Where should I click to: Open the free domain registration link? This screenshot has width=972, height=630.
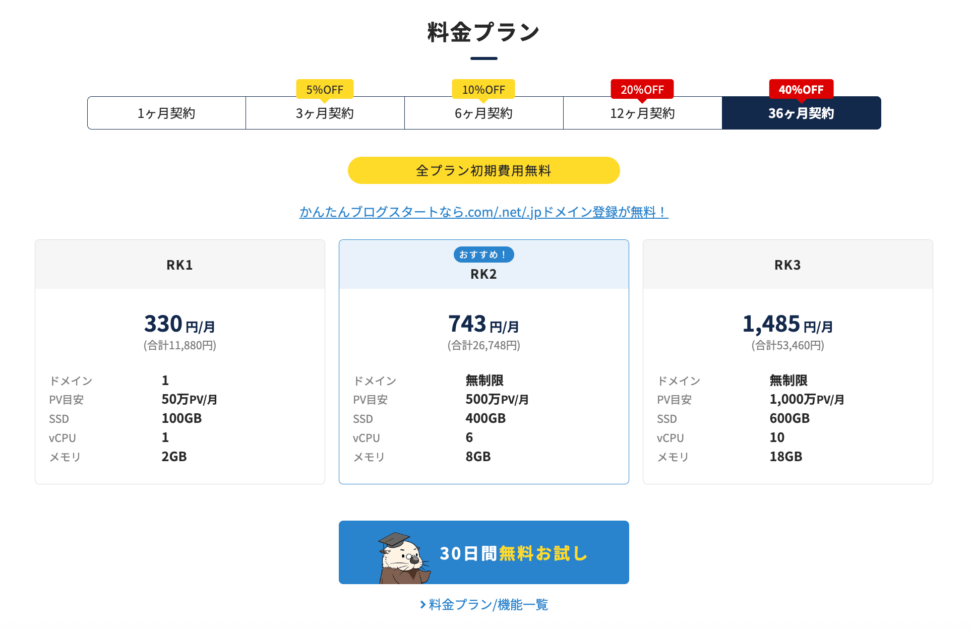pos(483,212)
